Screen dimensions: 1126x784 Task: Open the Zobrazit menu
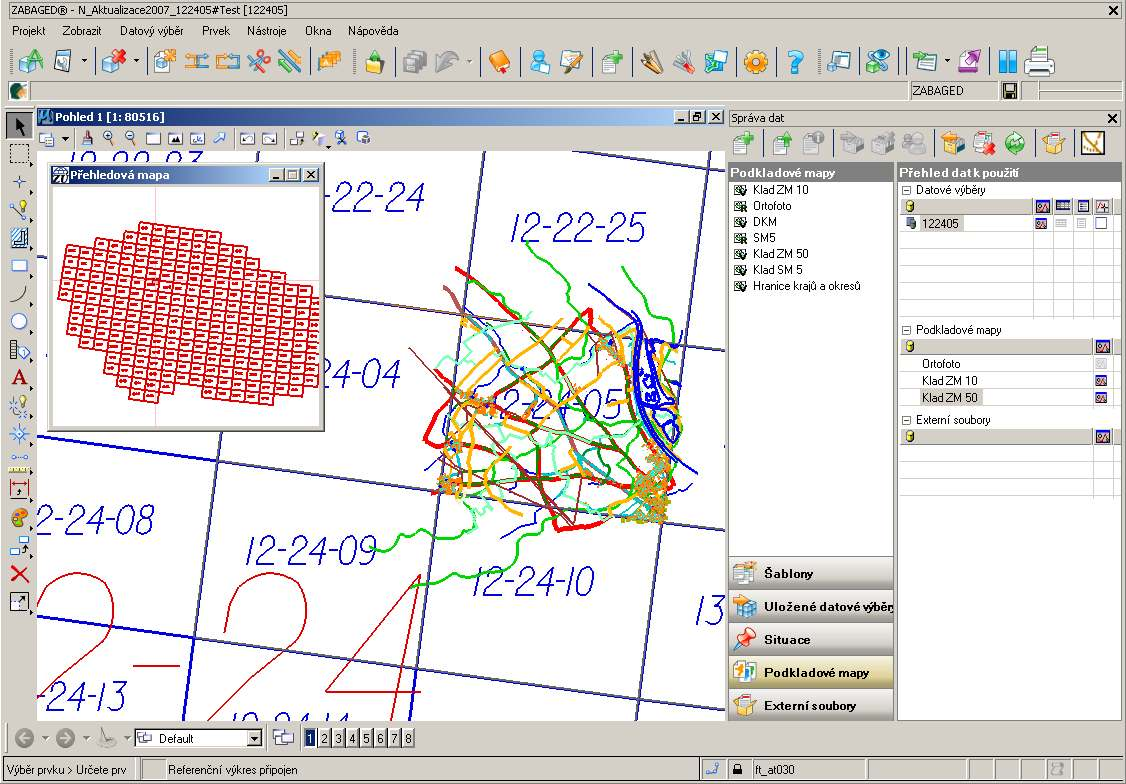82,31
